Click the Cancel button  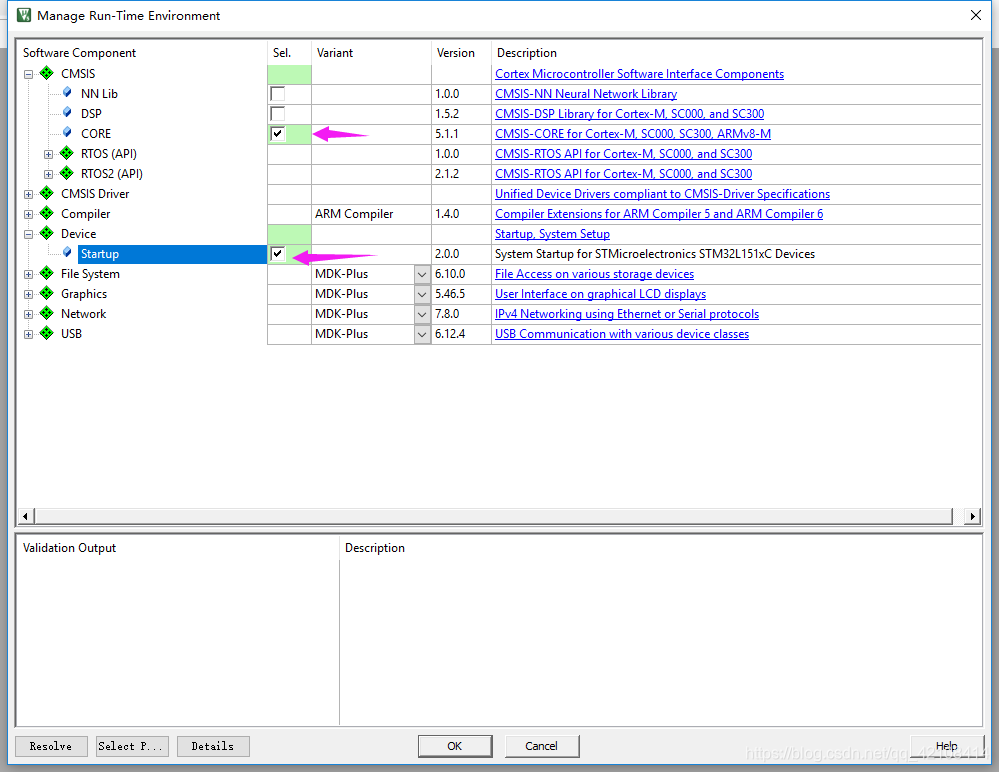(542, 746)
